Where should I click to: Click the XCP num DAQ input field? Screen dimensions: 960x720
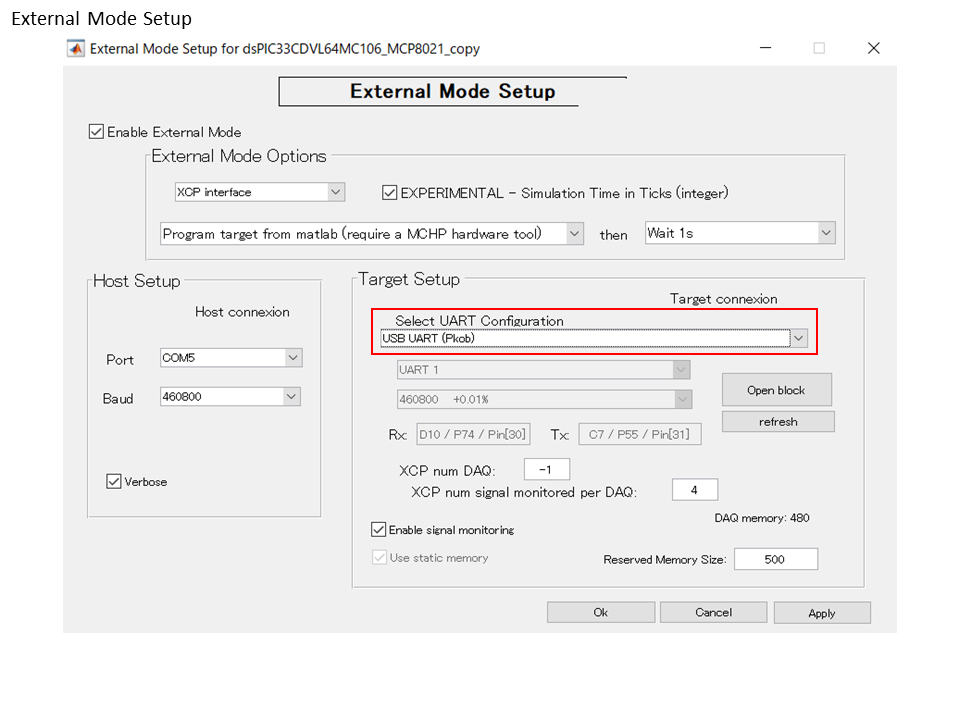[x=546, y=468]
